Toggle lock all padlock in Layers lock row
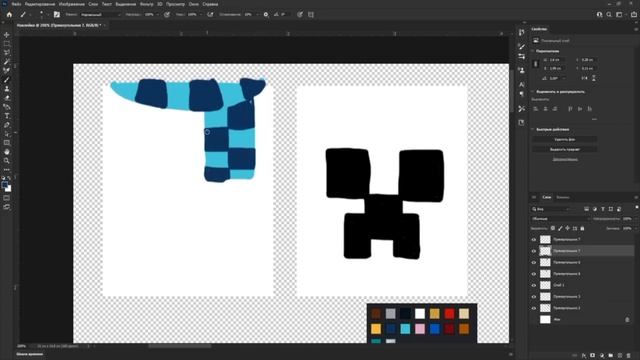 point(582,228)
